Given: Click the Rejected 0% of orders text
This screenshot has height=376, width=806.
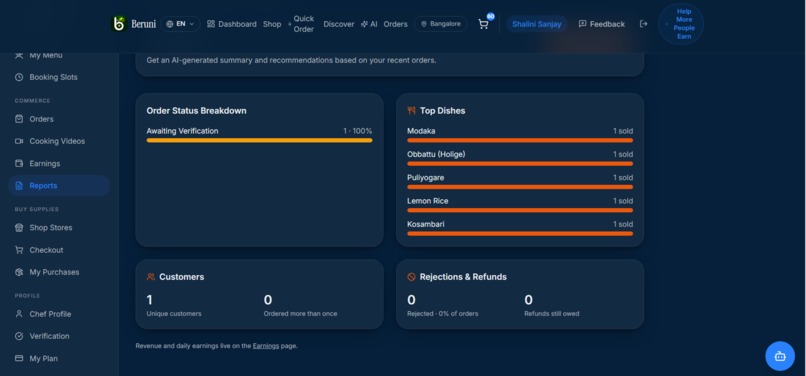Looking at the screenshot, I should coord(443,314).
